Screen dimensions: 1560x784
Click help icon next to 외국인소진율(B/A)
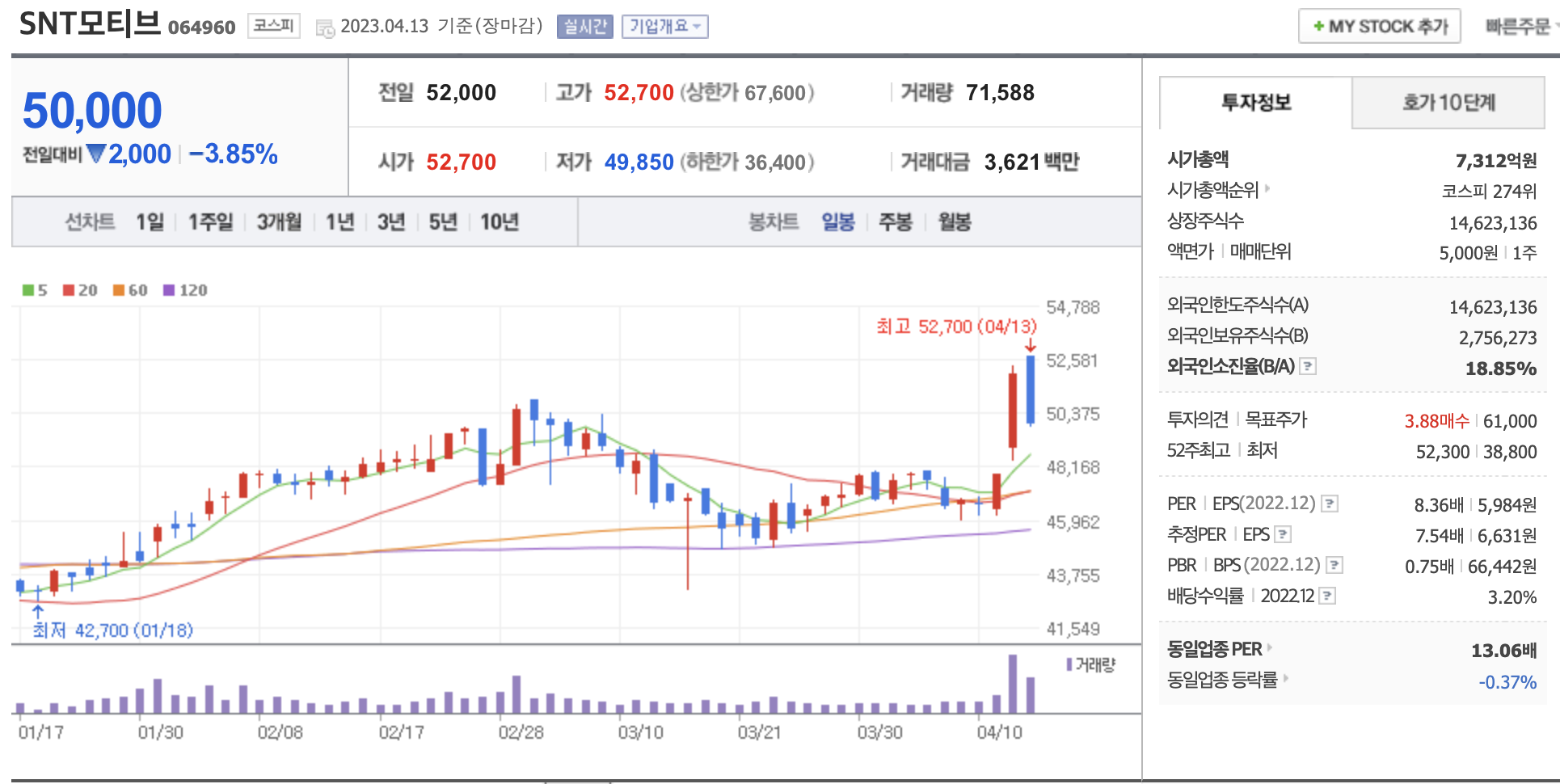[x=1308, y=367]
